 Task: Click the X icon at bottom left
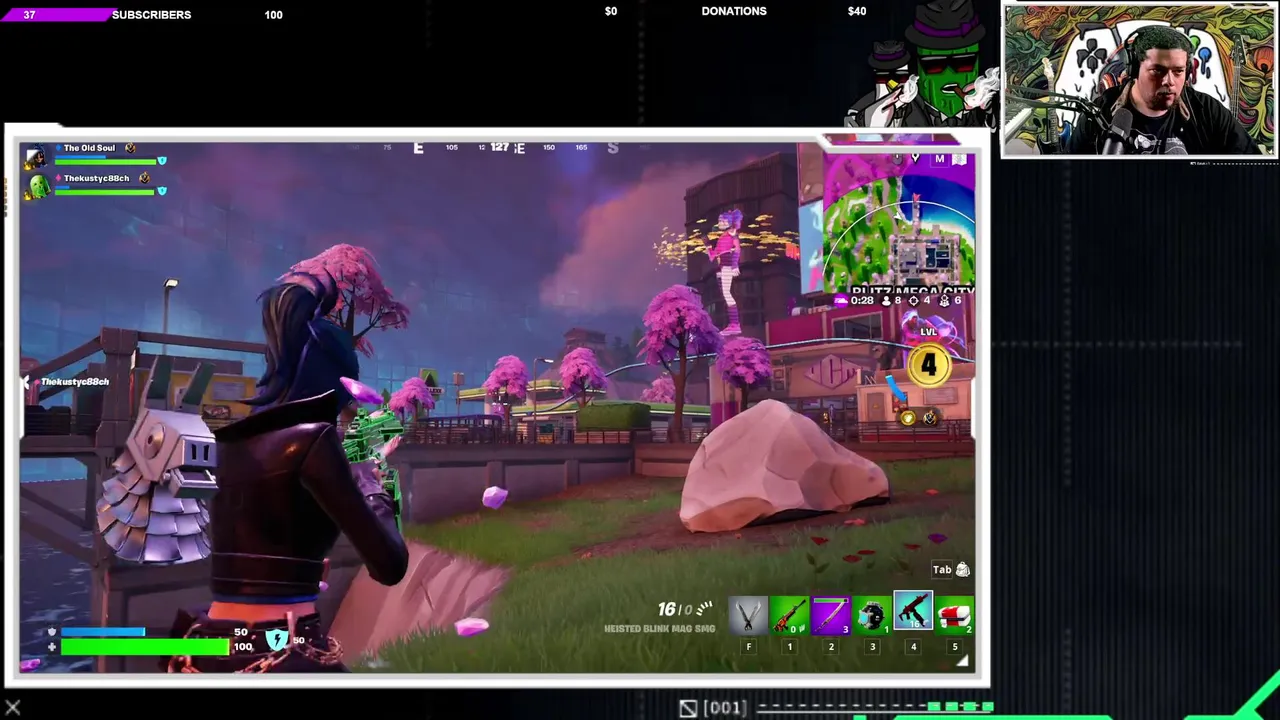pos(13,708)
